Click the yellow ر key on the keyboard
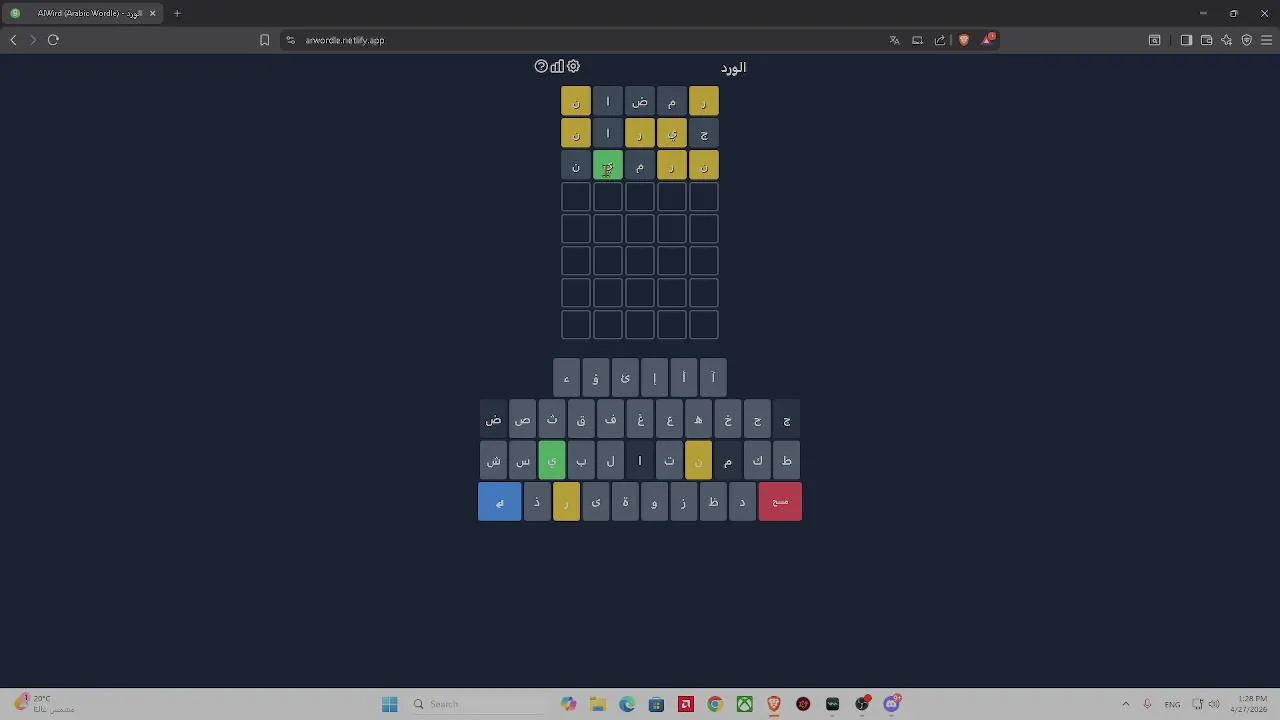This screenshot has height=720, width=1280. point(566,502)
